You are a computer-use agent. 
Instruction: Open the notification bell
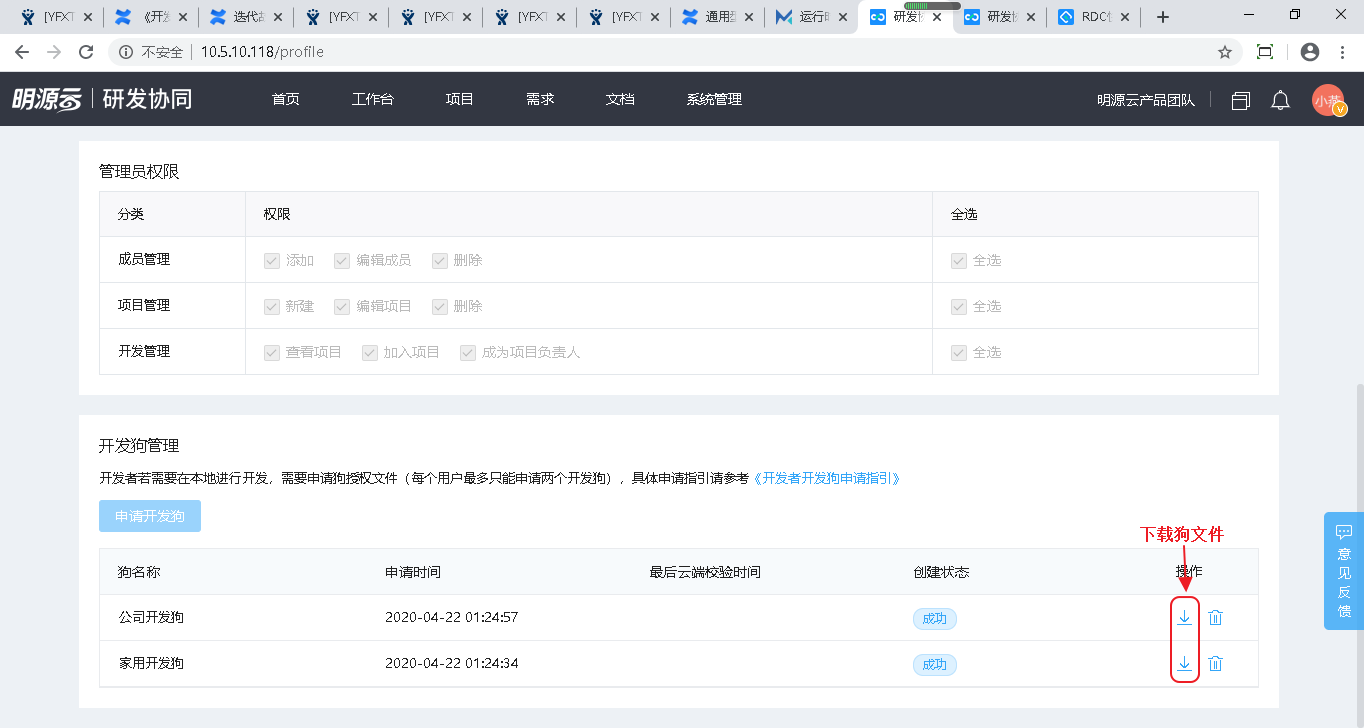(x=1280, y=100)
